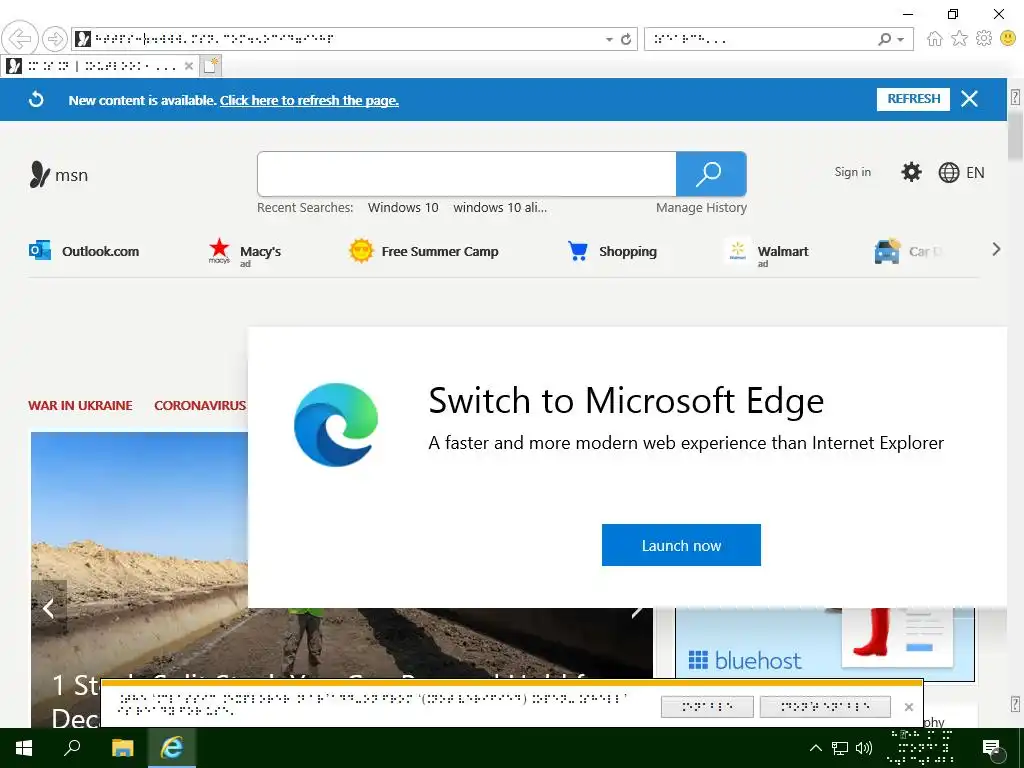Screen dimensions: 1024x768
Task: Expand search provider dropdown arrow
Action: point(901,40)
